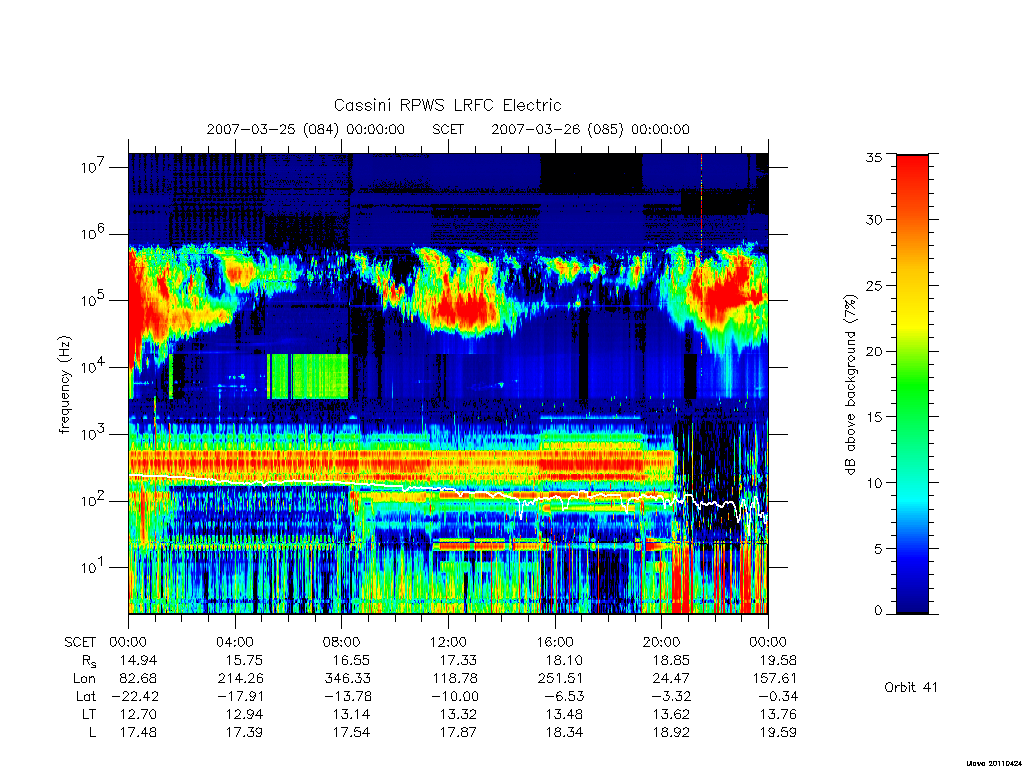The width and height of the screenshot is (1024, 768).
Task: Click the L value '18.34'
Action: coord(564,733)
